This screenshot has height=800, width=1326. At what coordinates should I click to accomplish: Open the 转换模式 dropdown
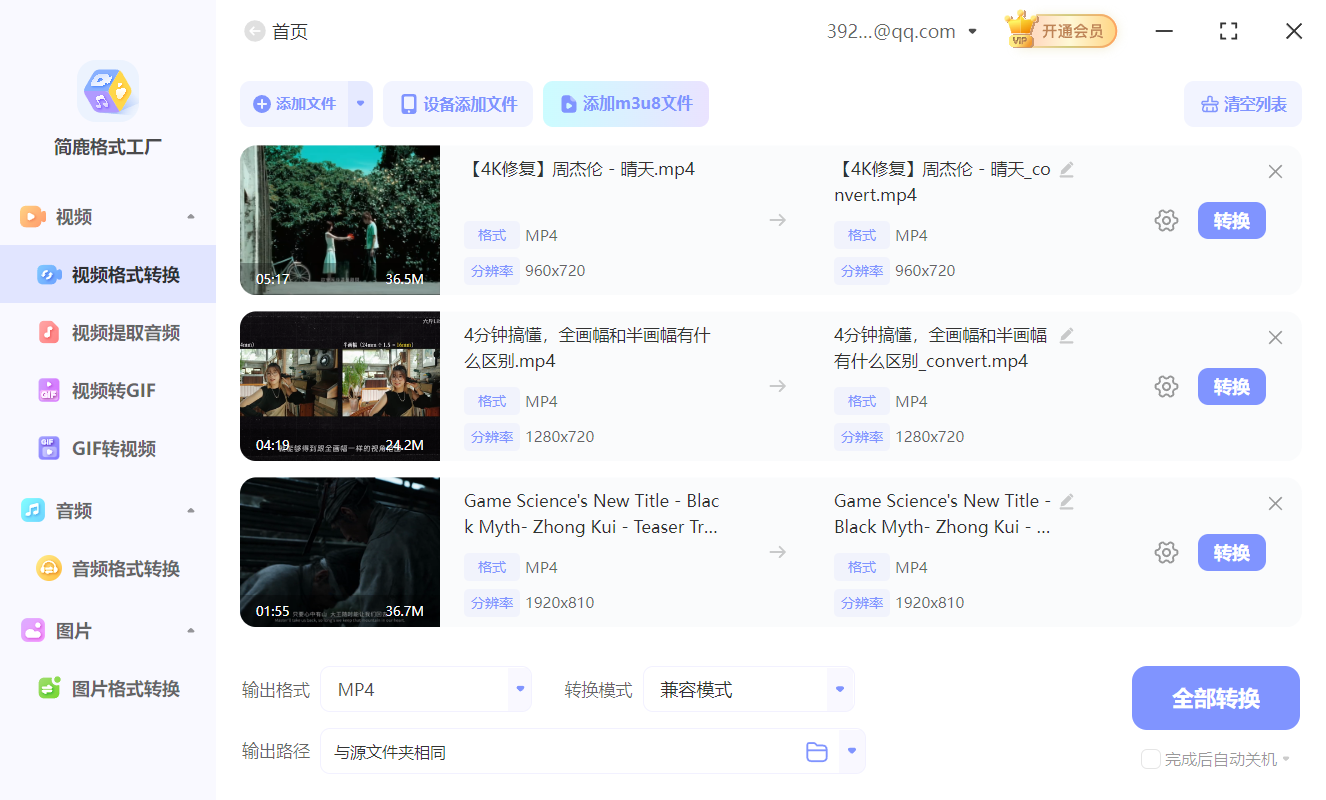(x=838, y=689)
